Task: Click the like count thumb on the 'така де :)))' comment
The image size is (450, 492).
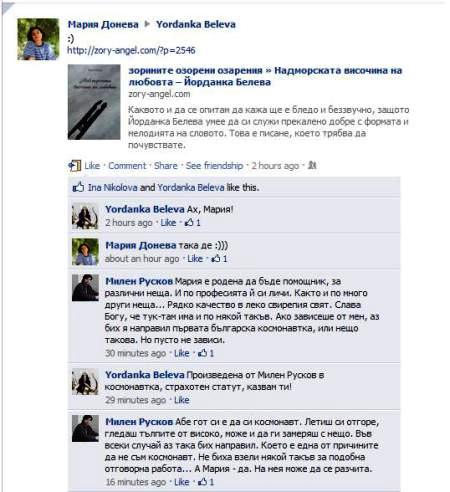Action: tap(216, 258)
